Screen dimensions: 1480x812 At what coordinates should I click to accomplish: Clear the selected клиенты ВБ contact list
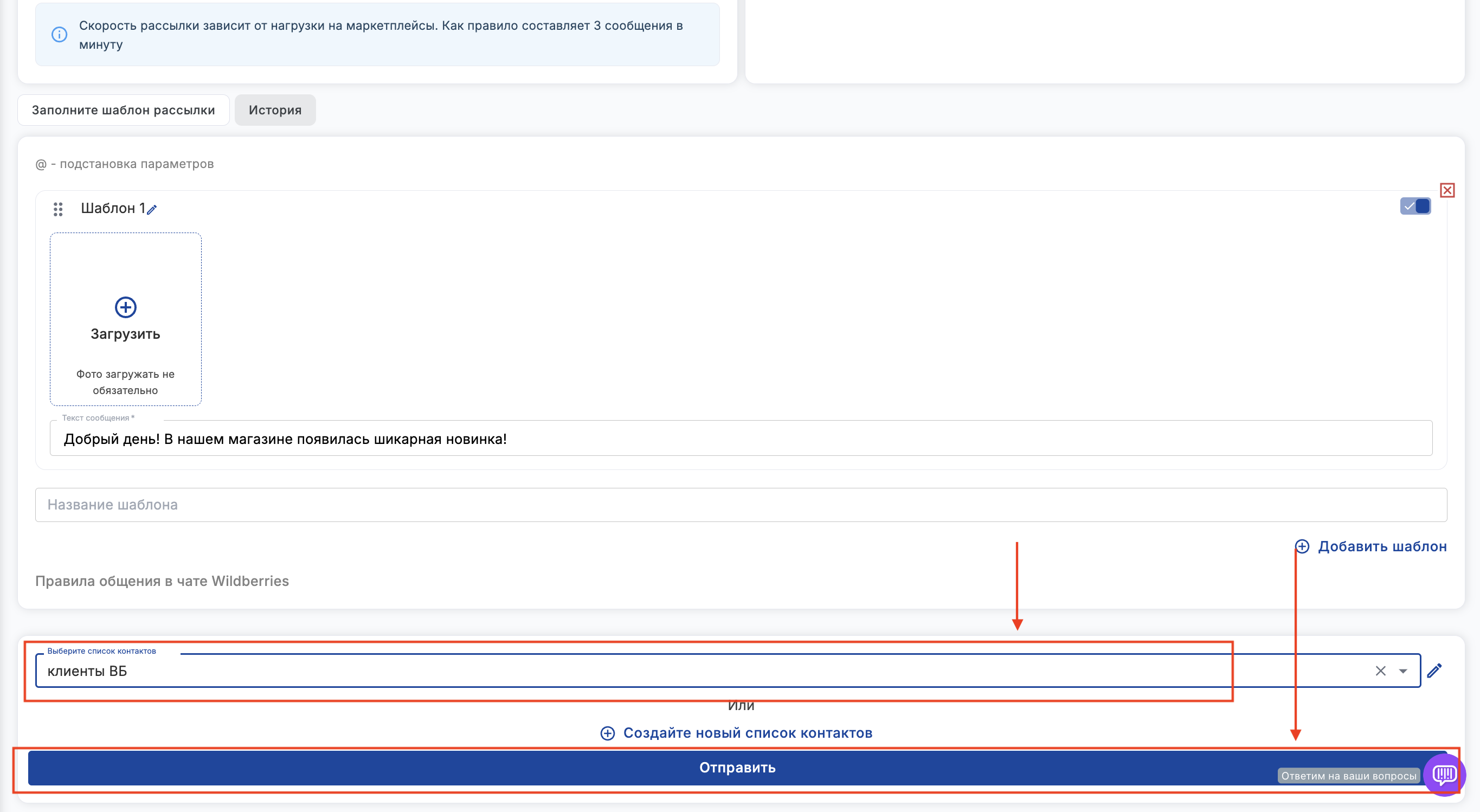tap(1381, 671)
